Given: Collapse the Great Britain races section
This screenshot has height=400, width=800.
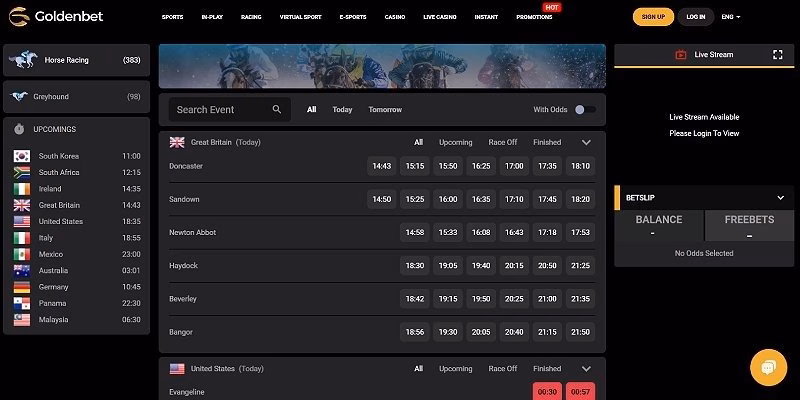Looking at the screenshot, I should pyautogui.click(x=586, y=142).
